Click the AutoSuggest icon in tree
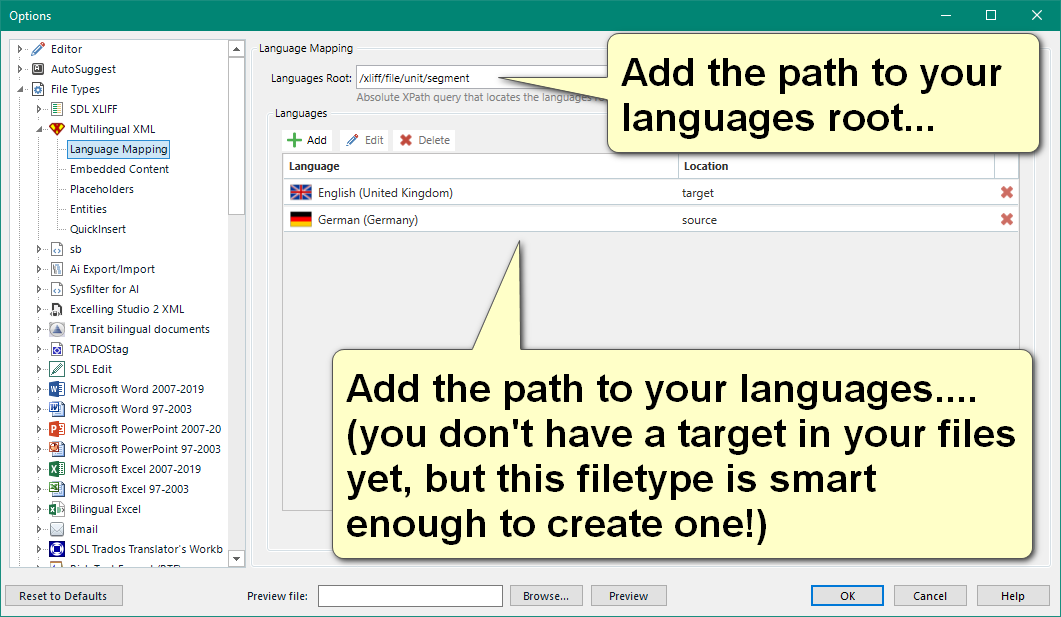 pos(39,69)
